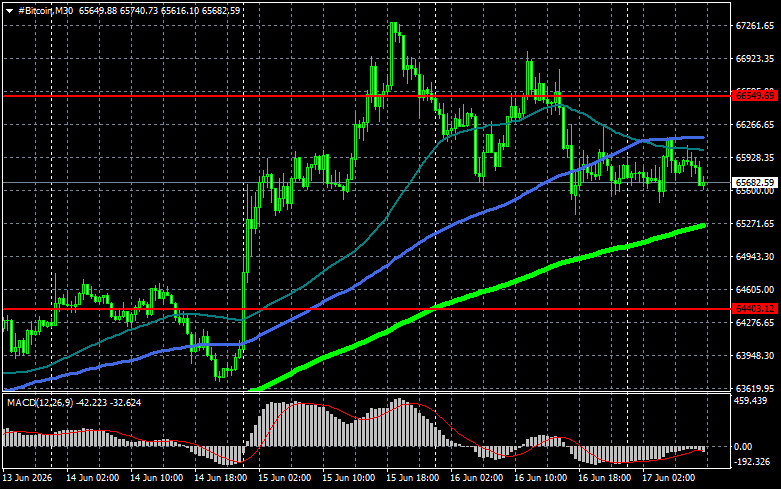Click the 15 Jun 02:00 time label

coord(284,478)
